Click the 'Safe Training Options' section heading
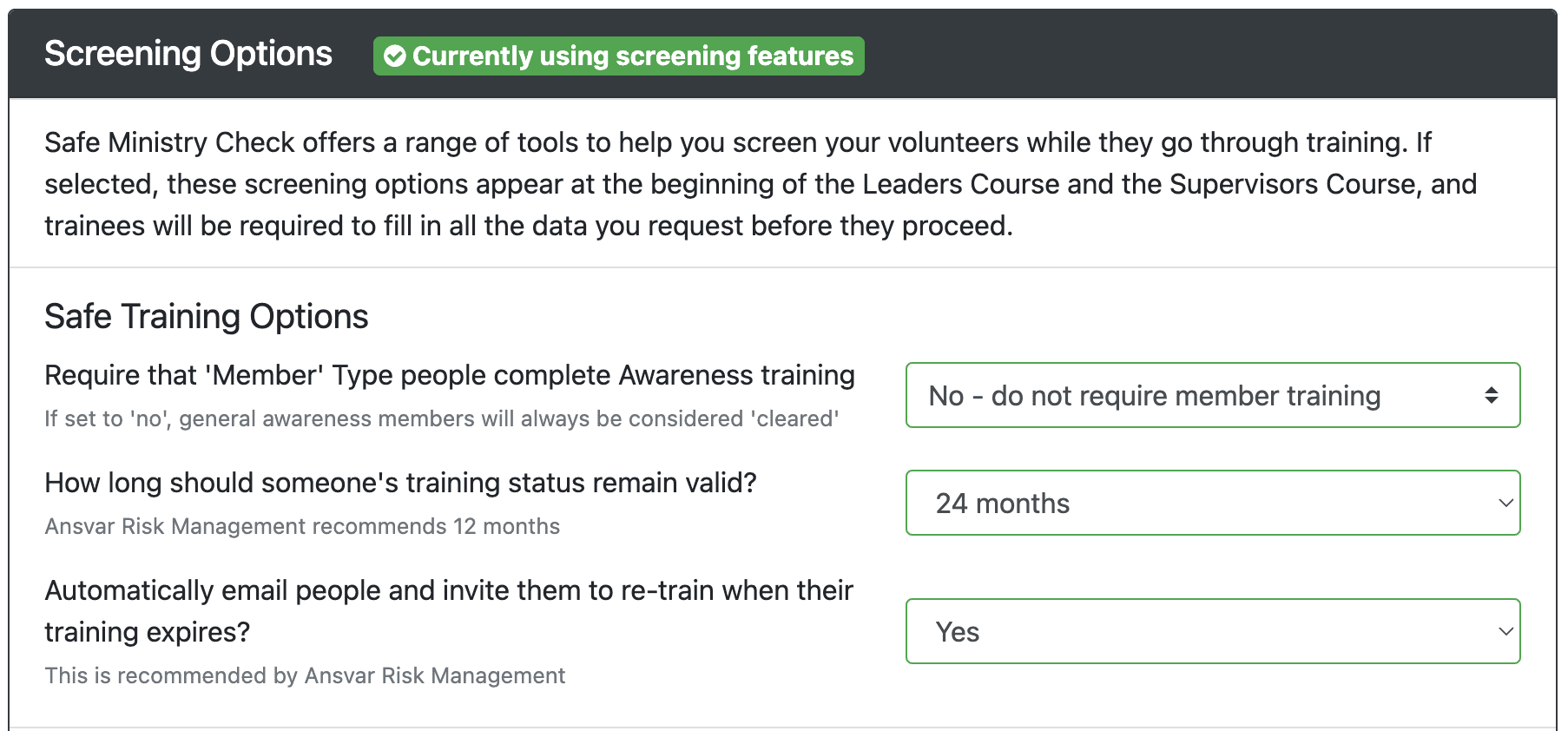Screen dimensions: 1568x731 click(207, 315)
